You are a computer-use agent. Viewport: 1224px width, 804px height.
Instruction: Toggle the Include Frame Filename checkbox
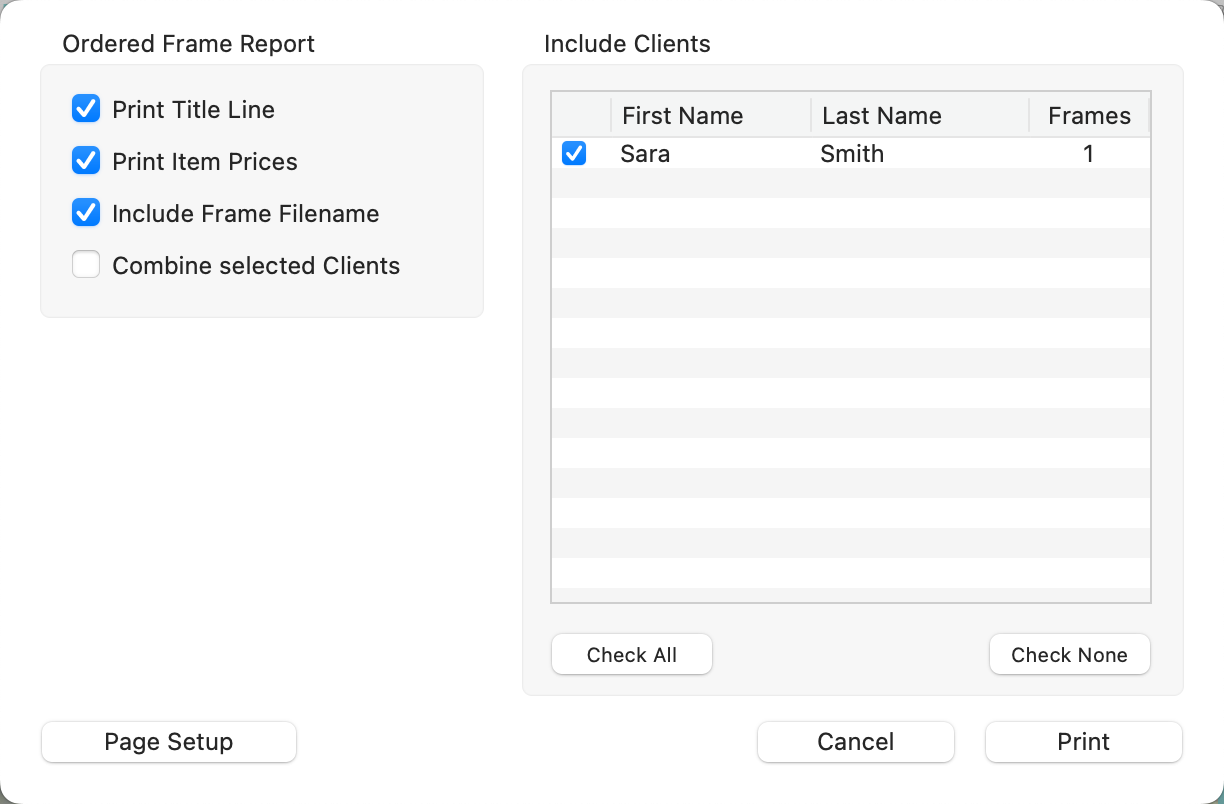tap(86, 213)
